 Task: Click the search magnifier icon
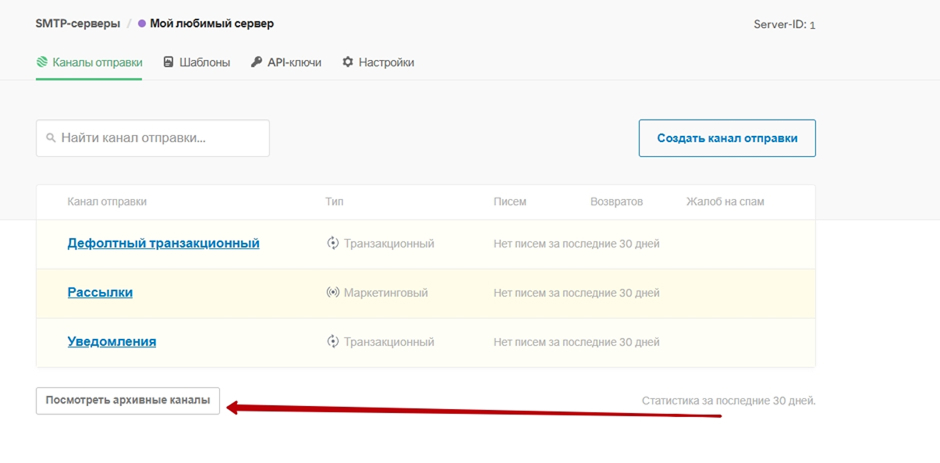51,139
